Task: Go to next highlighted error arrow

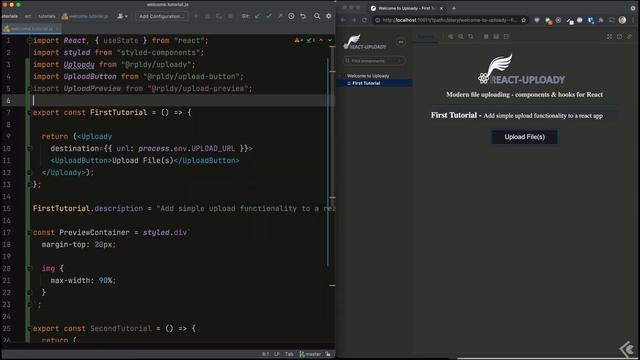Action: click(x=330, y=40)
